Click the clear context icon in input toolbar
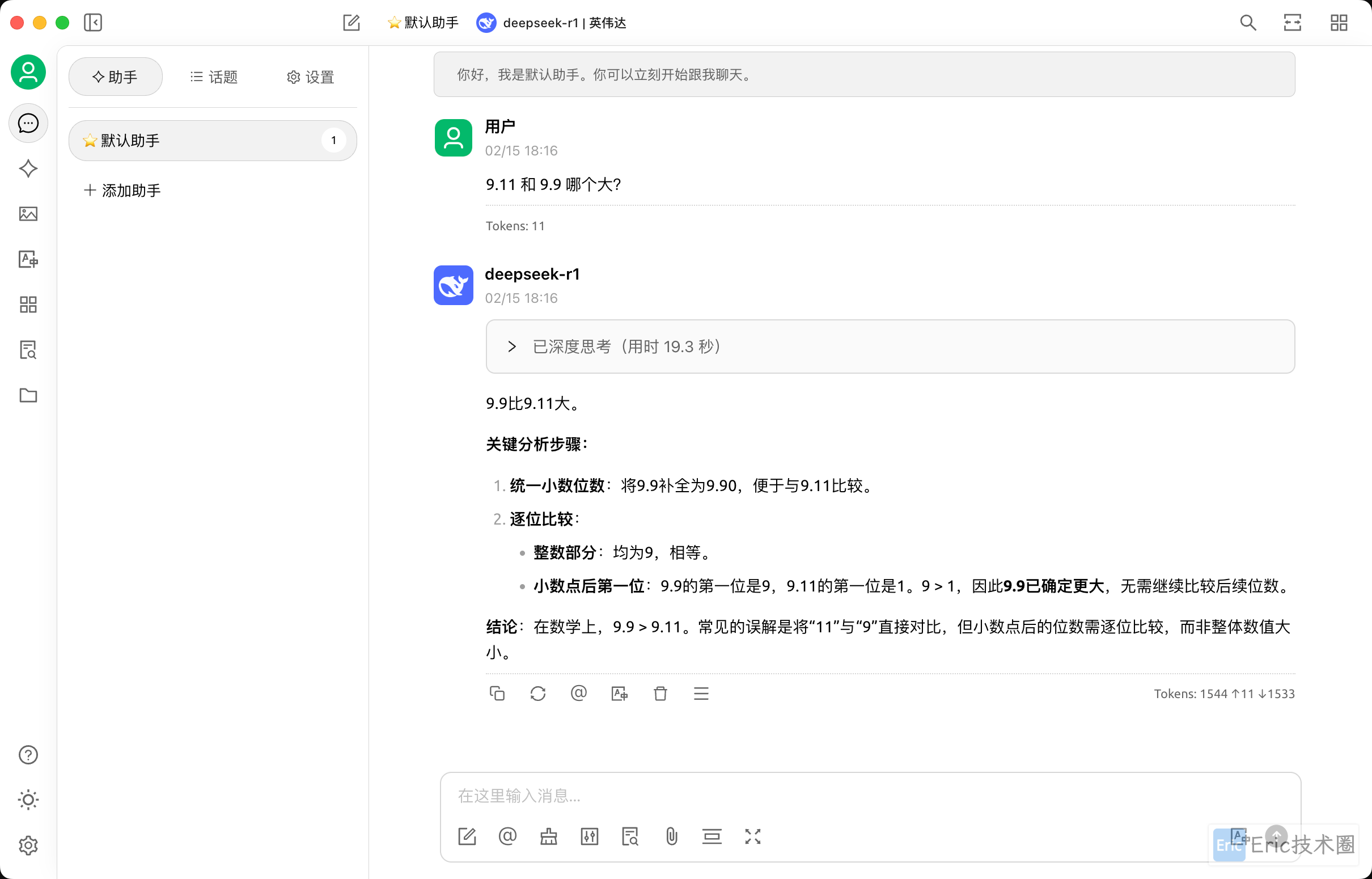Viewport: 1372px width, 879px height. 712,837
